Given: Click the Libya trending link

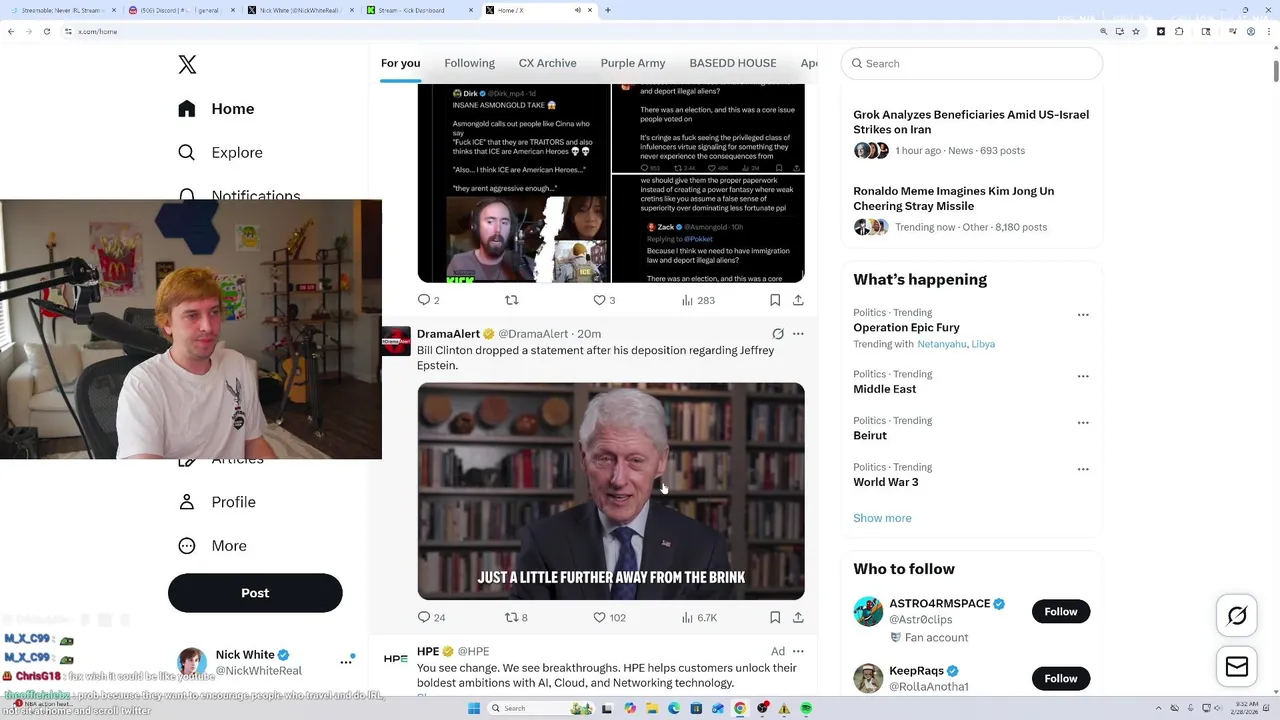Looking at the screenshot, I should (983, 344).
